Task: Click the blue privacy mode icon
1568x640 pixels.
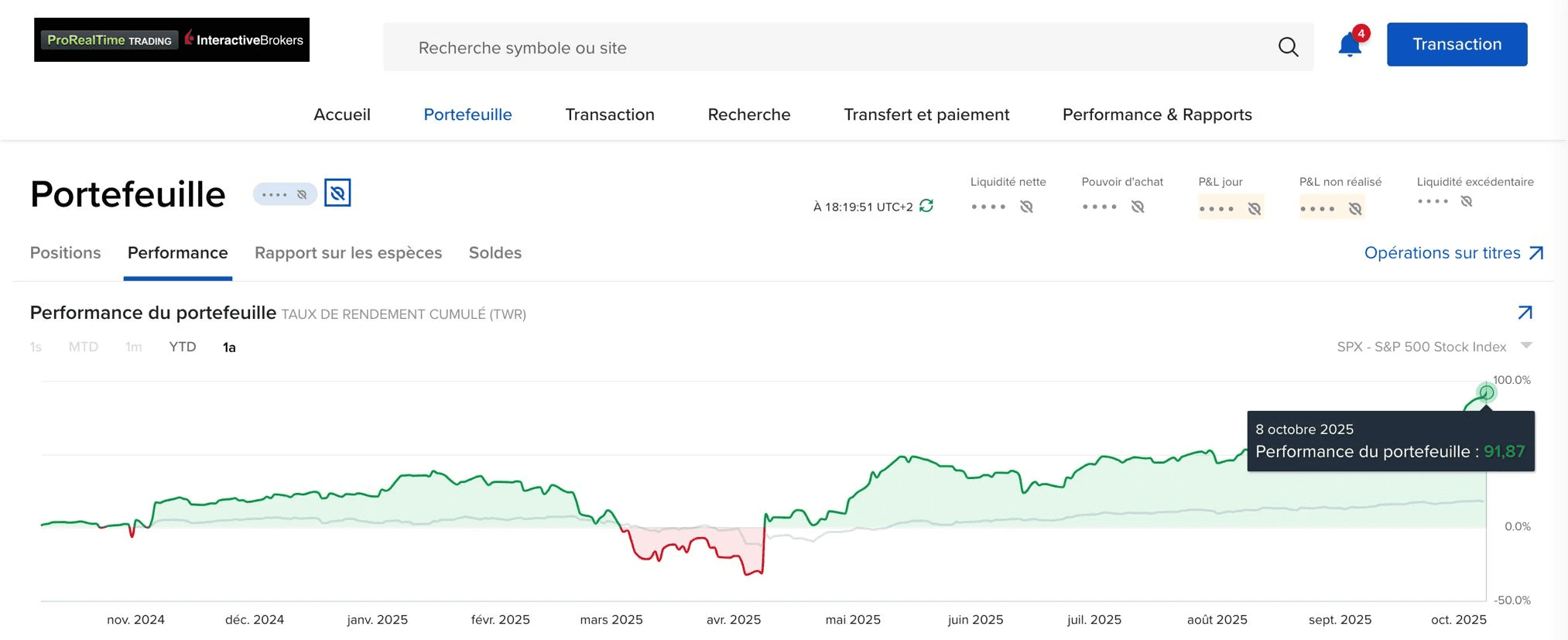Action: 337,193
